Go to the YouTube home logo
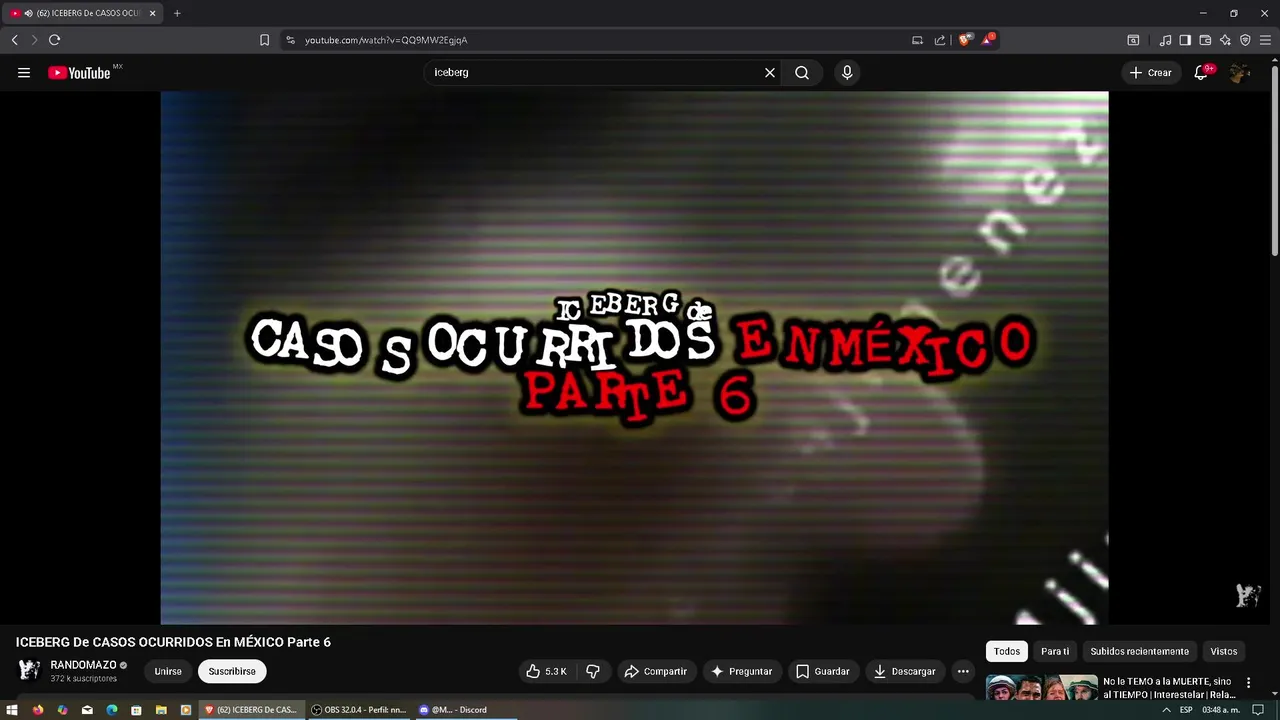This screenshot has height=720, width=1280. coord(79,73)
